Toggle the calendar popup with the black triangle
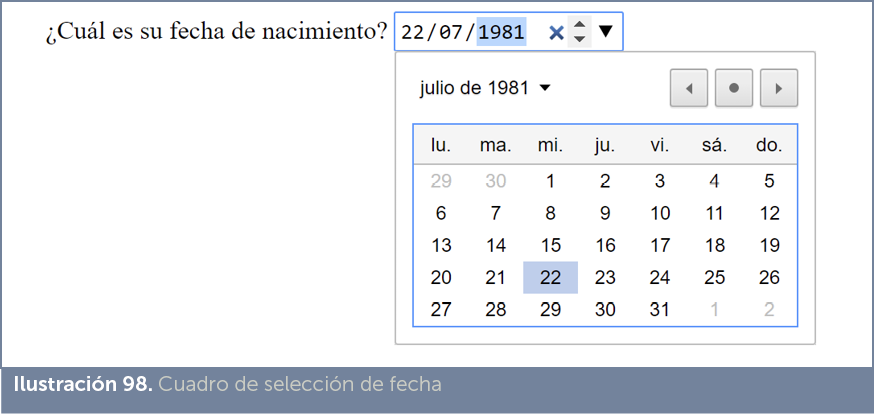This screenshot has width=874, height=415. pos(606,32)
